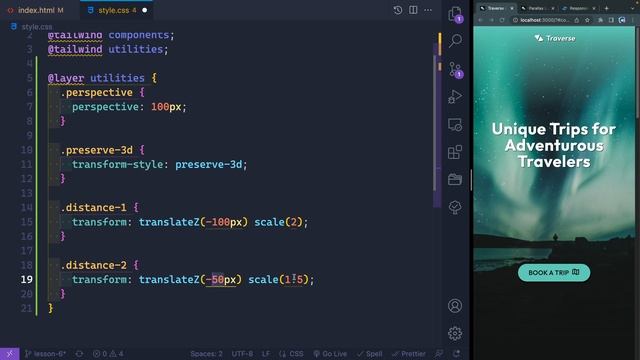This screenshot has width=640, height=360.
Task: Open the Source Control view icon
Action: [455, 69]
